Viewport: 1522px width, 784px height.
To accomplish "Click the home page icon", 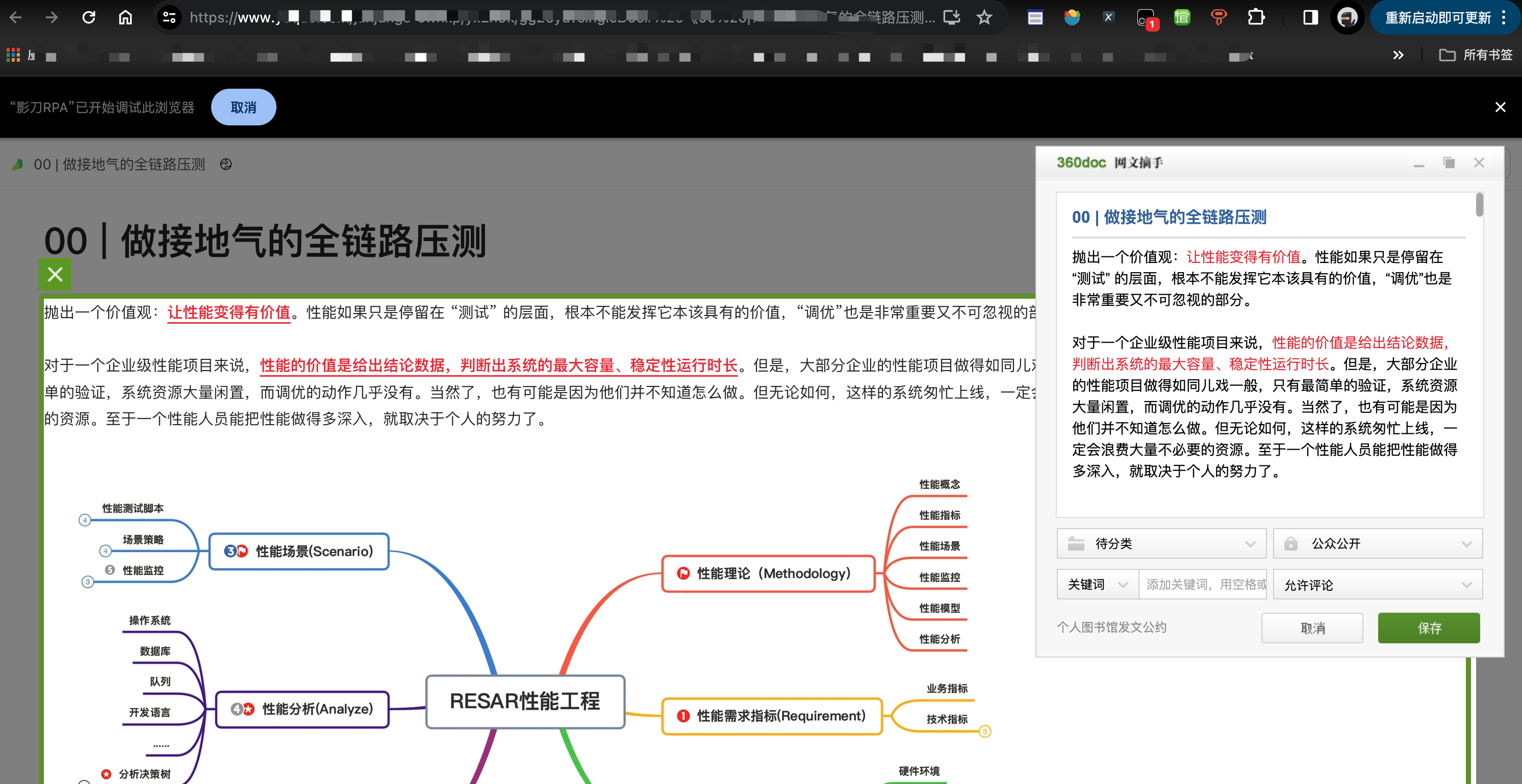I will click(x=125, y=18).
